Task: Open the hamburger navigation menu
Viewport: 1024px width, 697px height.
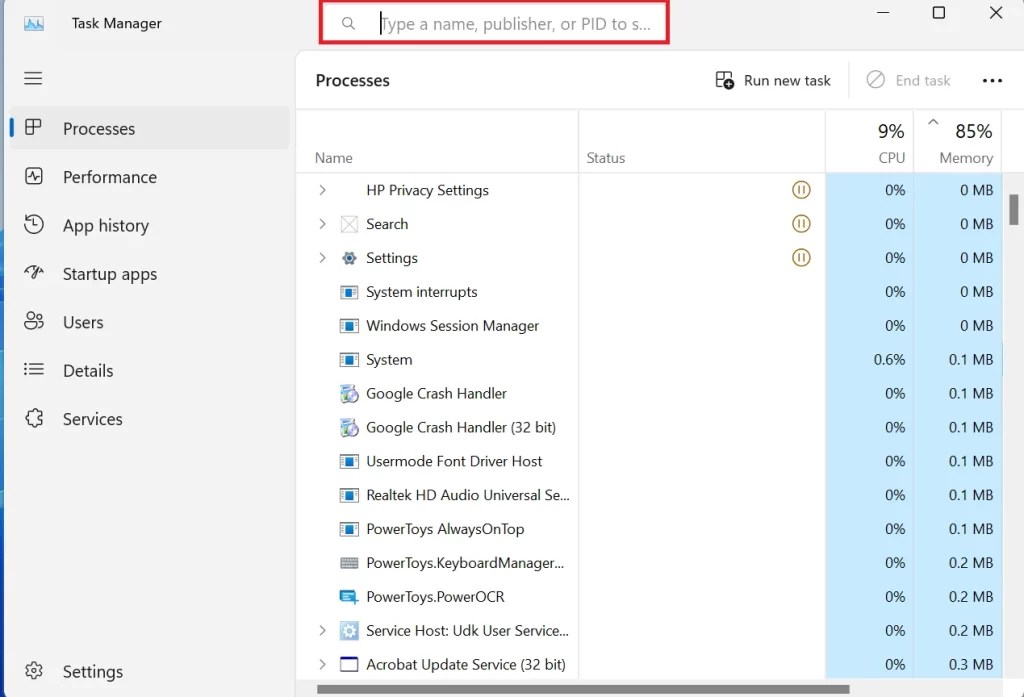Action: click(x=33, y=78)
